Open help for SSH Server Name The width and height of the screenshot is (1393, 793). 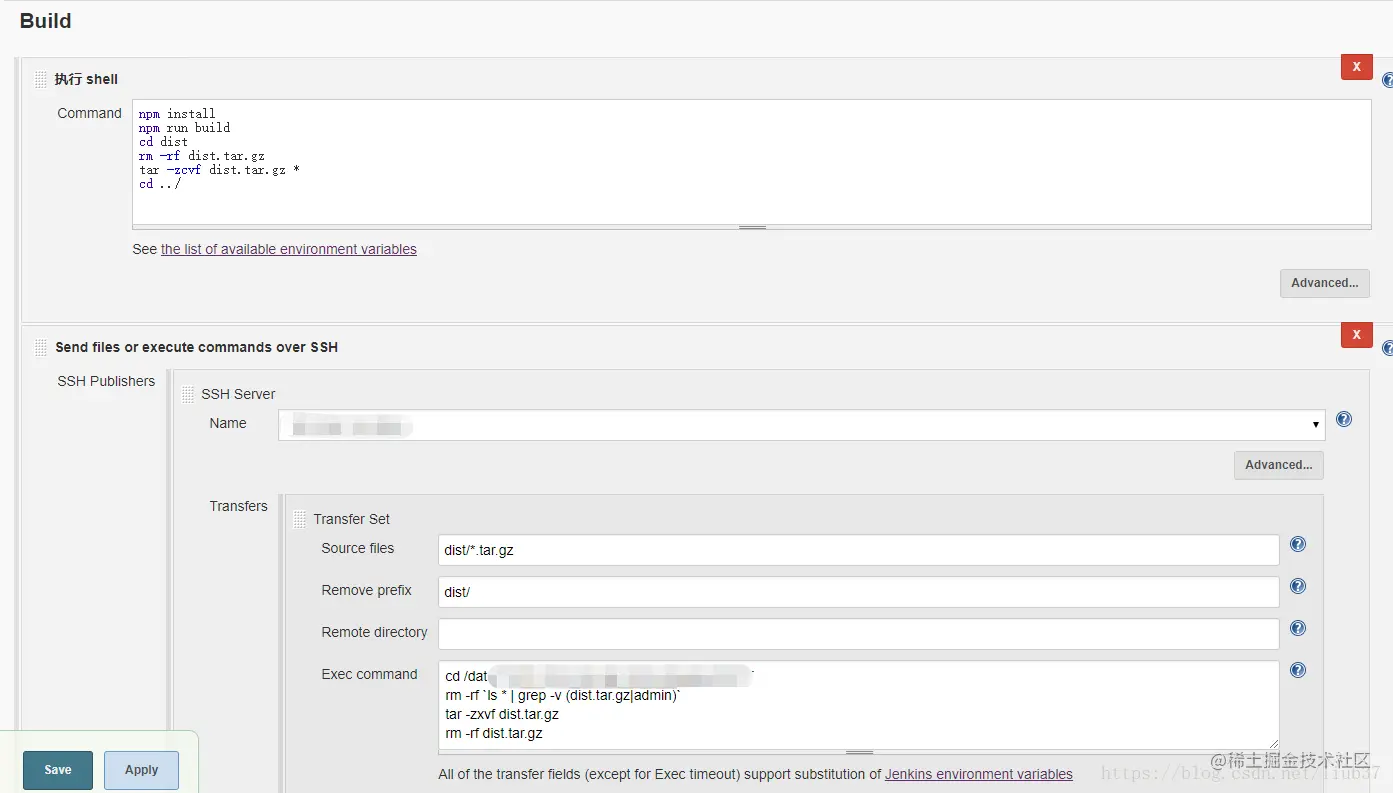1344,419
